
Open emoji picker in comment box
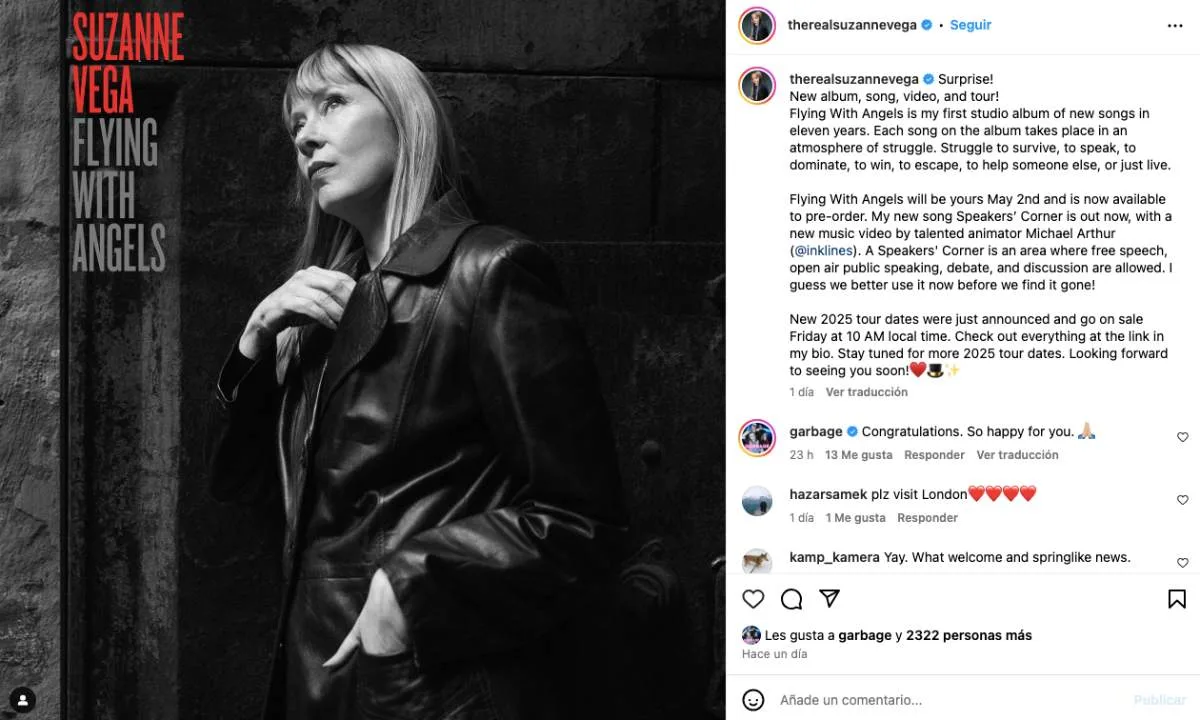click(753, 700)
